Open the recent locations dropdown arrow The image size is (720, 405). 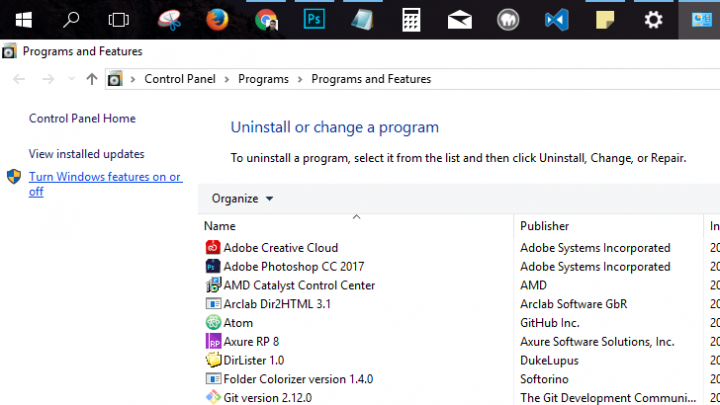click(x=71, y=79)
